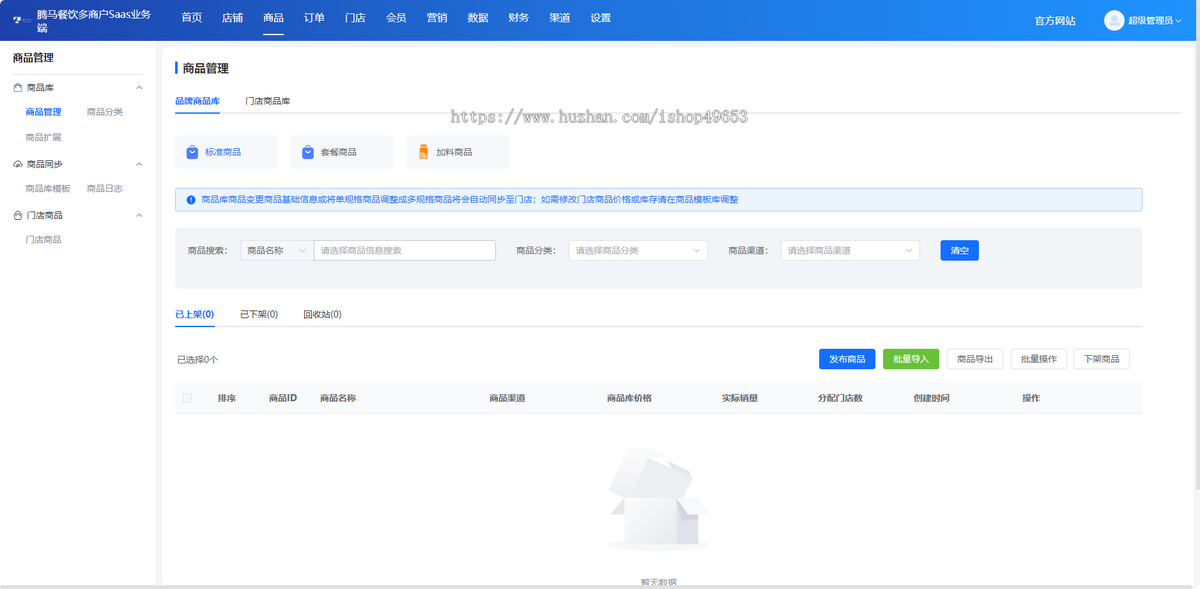1200x589 pixels.
Task: Open the 超级管理员 account menu
Action: tap(1157, 19)
